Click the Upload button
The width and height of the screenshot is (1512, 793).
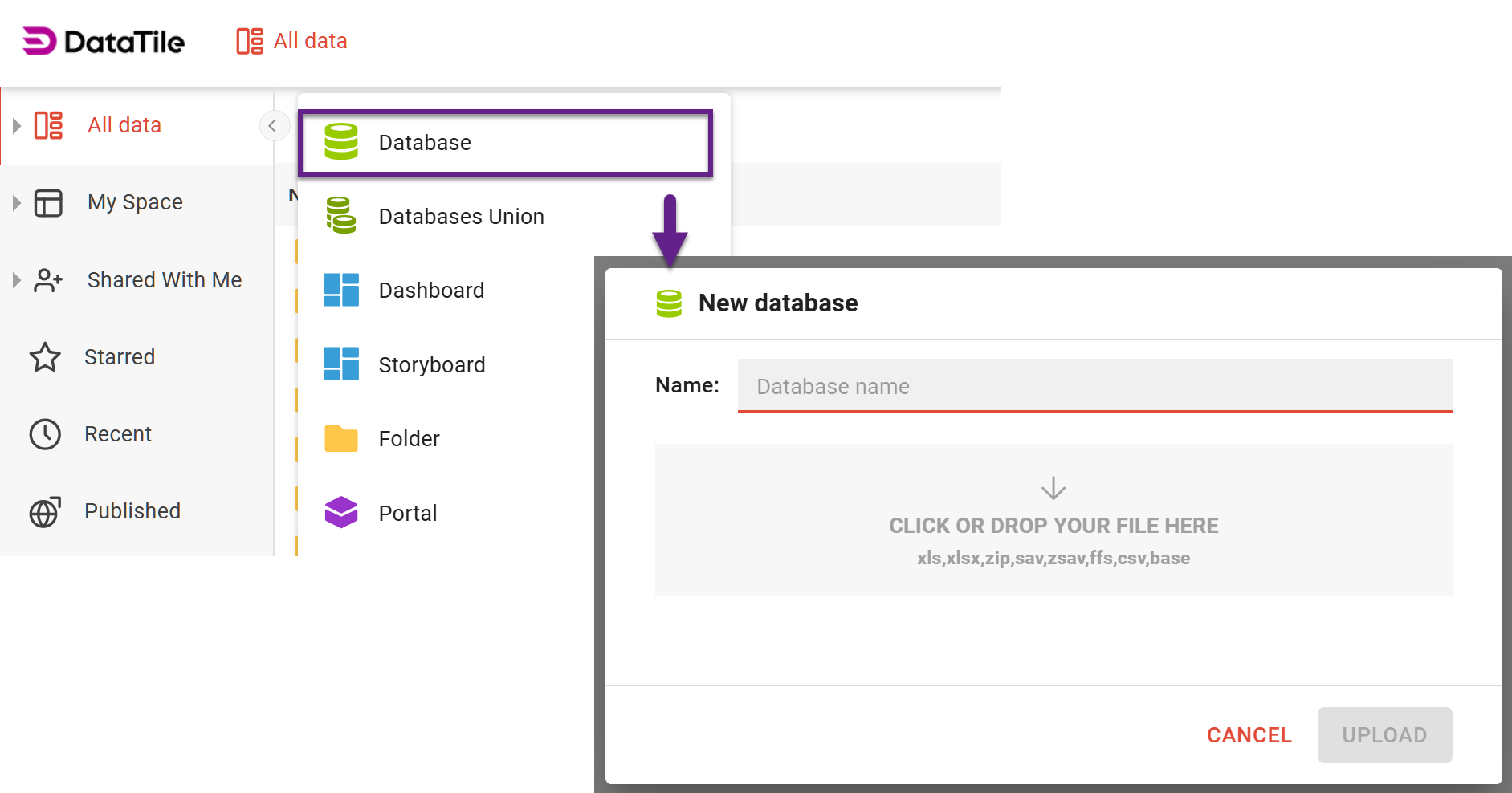(x=1385, y=735)
